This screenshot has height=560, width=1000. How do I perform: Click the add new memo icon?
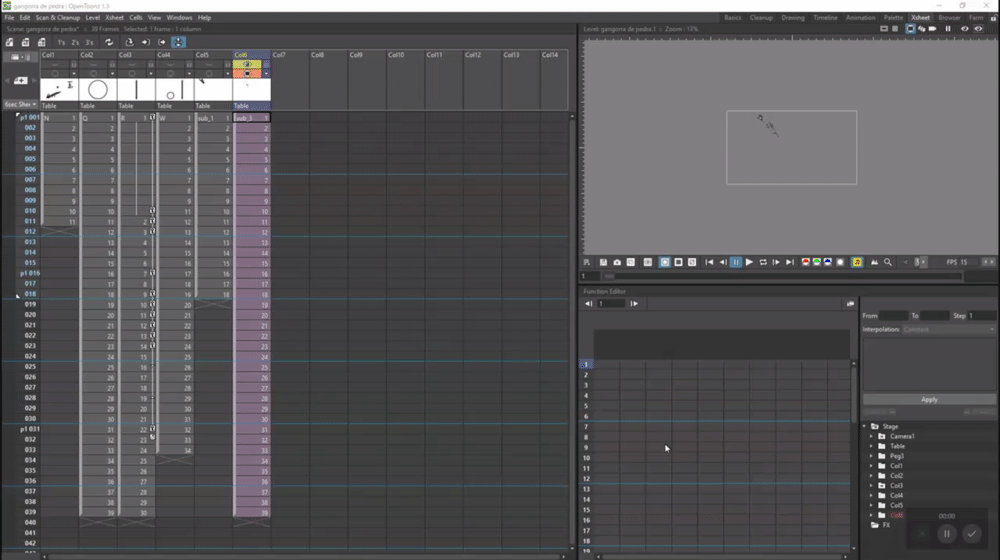click(x=20, y=80)
